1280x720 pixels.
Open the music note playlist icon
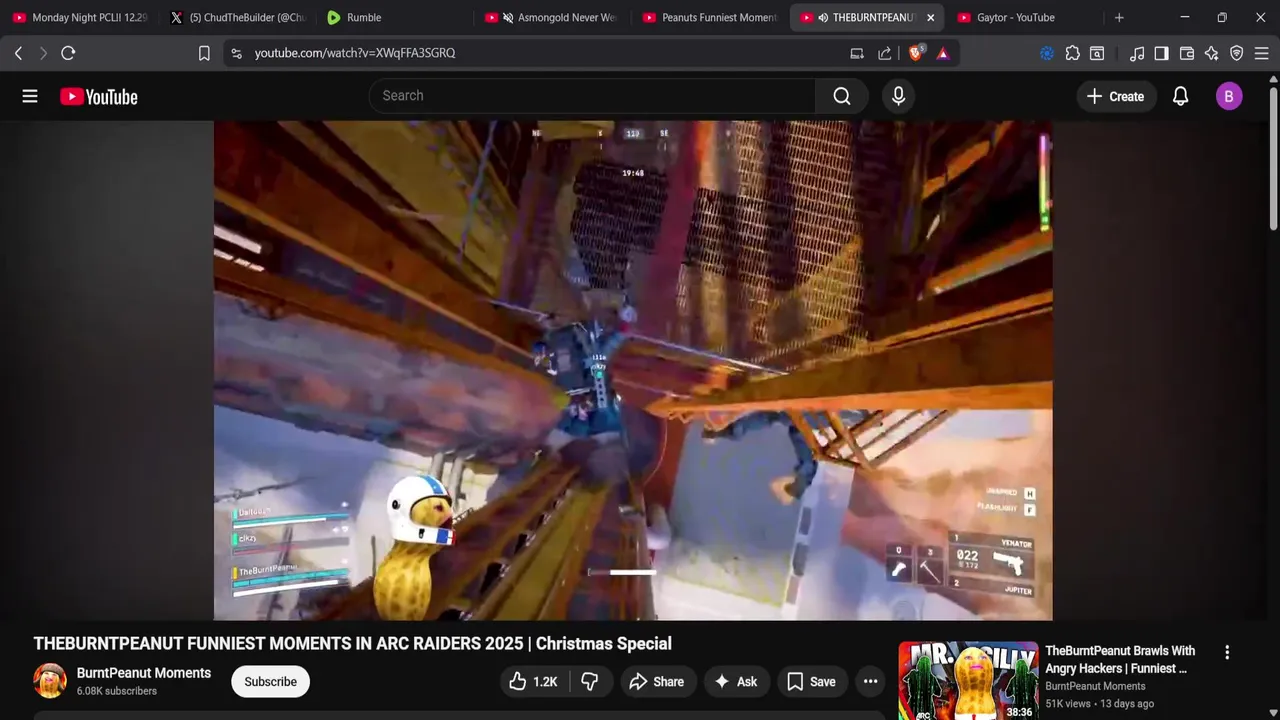point(1137,53)
